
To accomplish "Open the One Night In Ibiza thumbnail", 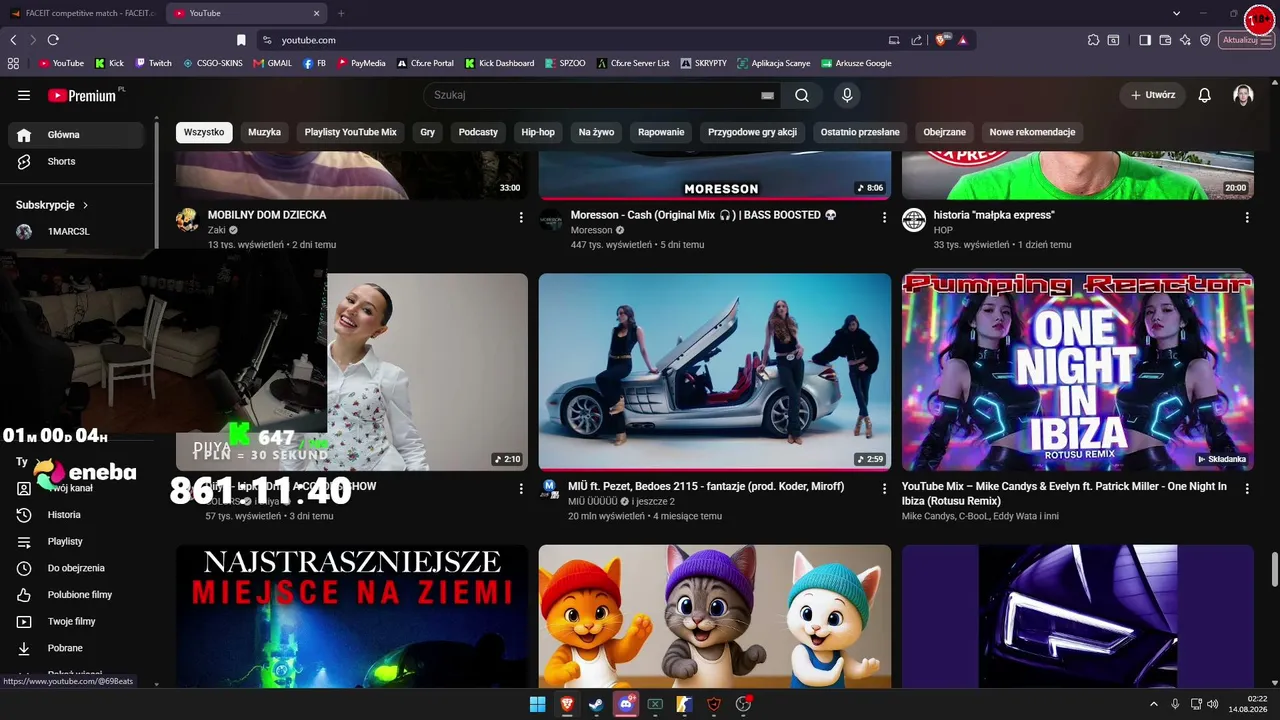I will coord(1078,372).
